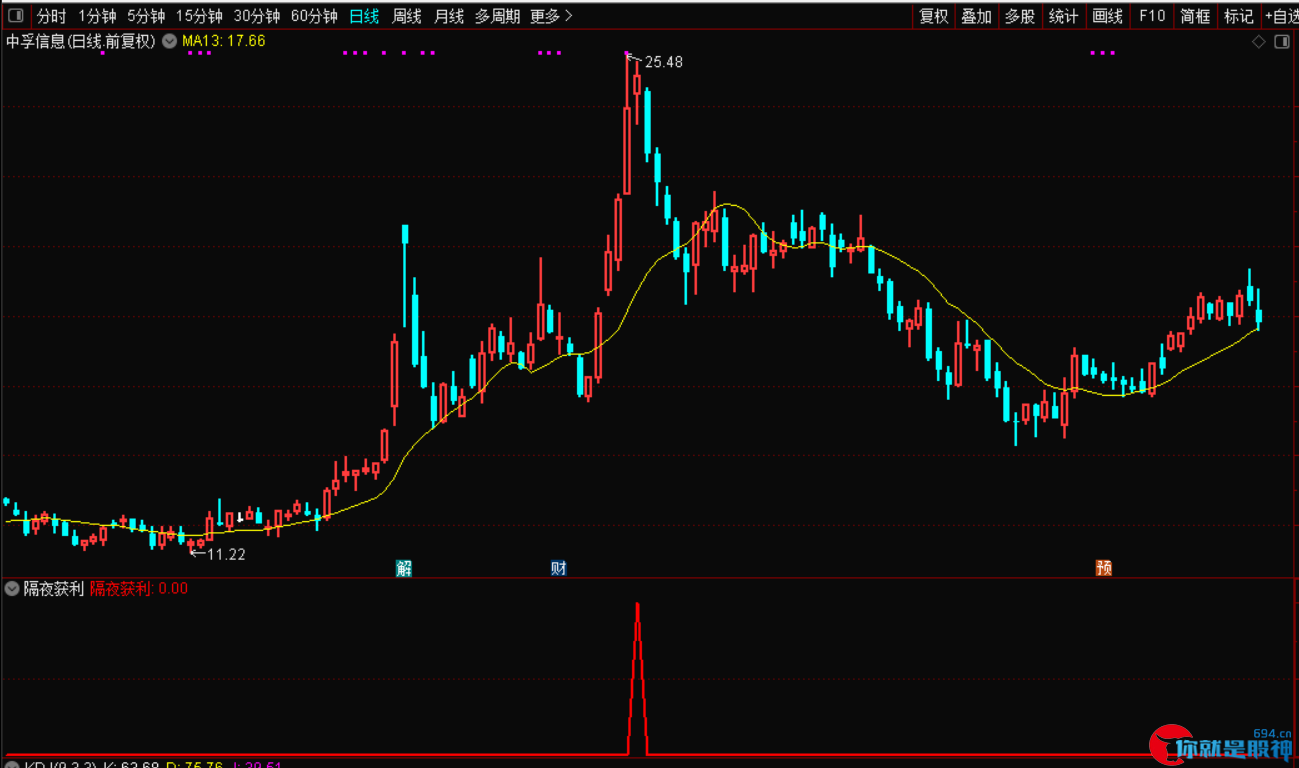Click the 25.48 high price label

click(664, 62)
